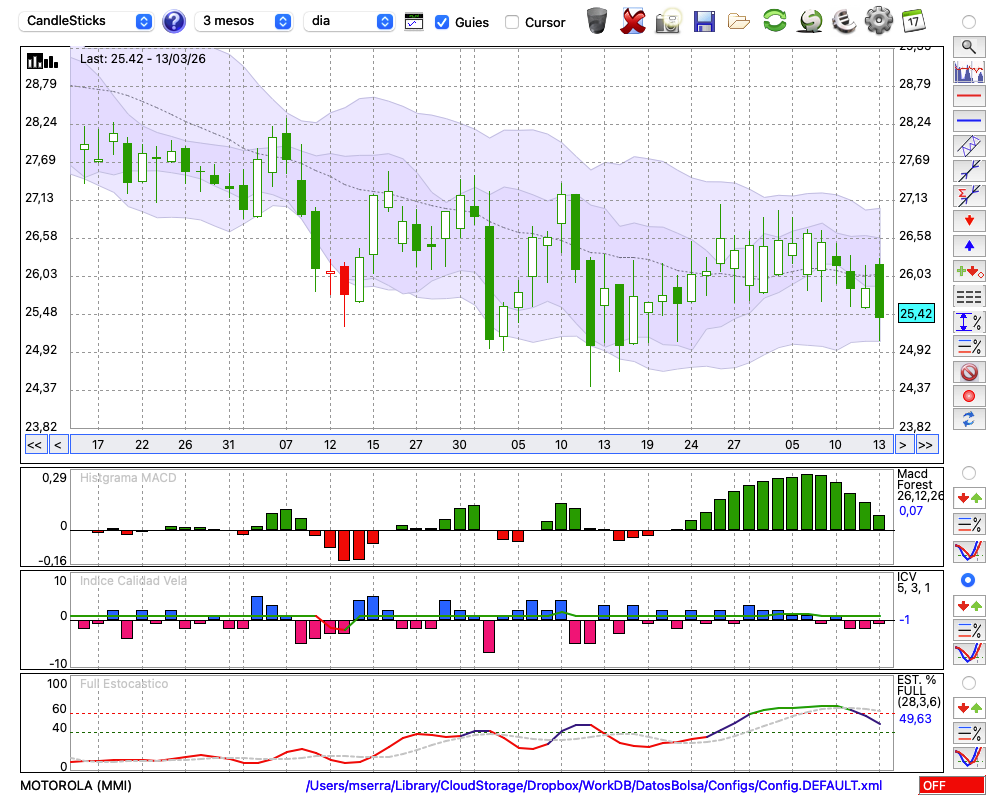Toggle the red OFF switch
Image resolution: width=1000 pixels, height=800 pixels.
click(x=952, y=785)
